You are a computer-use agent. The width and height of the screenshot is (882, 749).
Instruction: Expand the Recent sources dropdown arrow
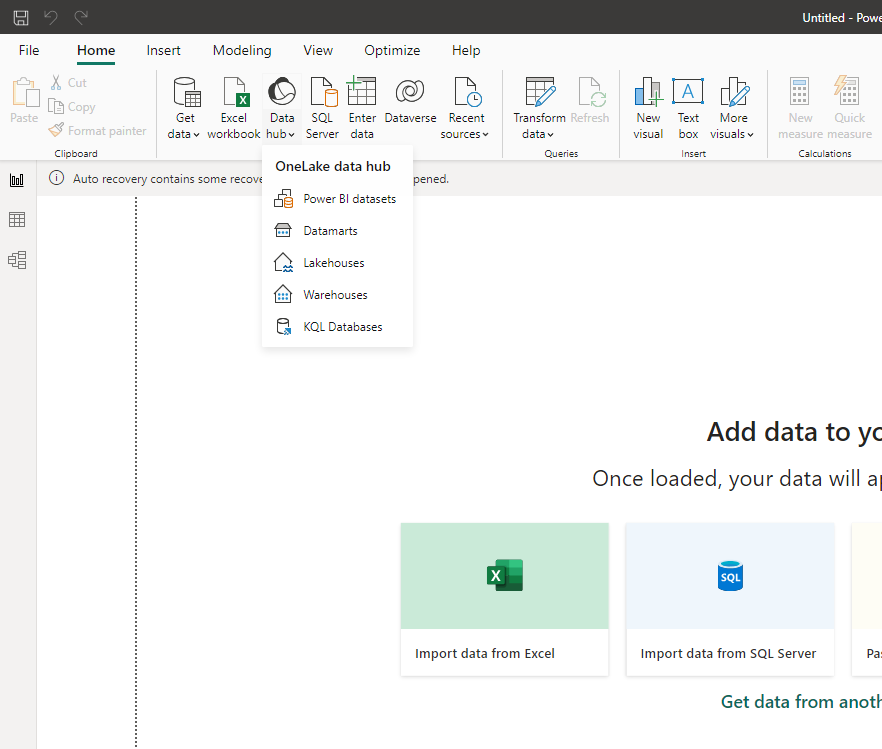[485, 135]
